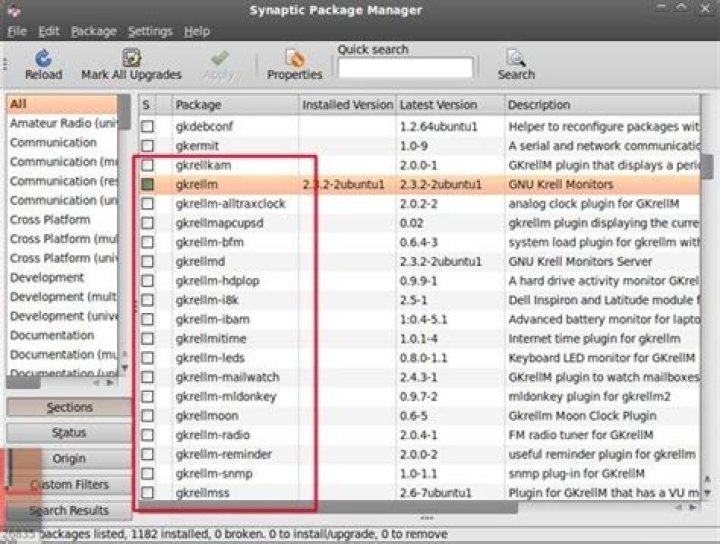Click the Synaptic app icon in title bar

[13, 10]
